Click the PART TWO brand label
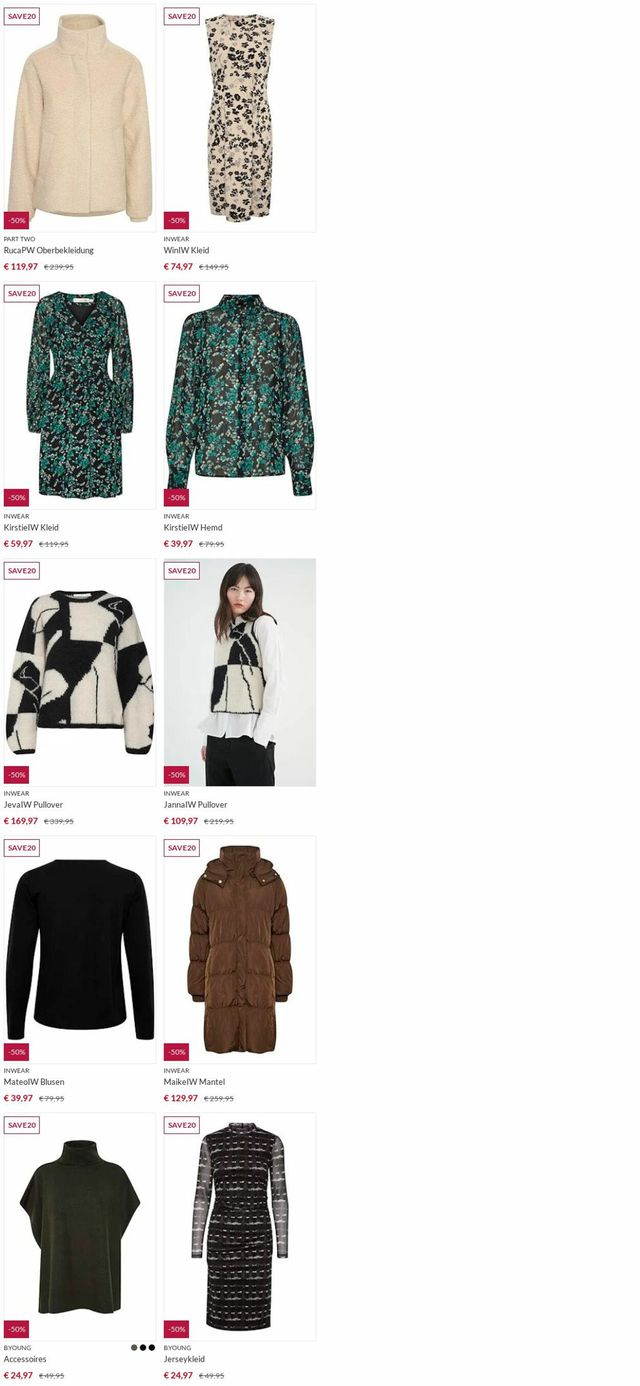Screen dimensions: 640x1386 click(19, 239)
